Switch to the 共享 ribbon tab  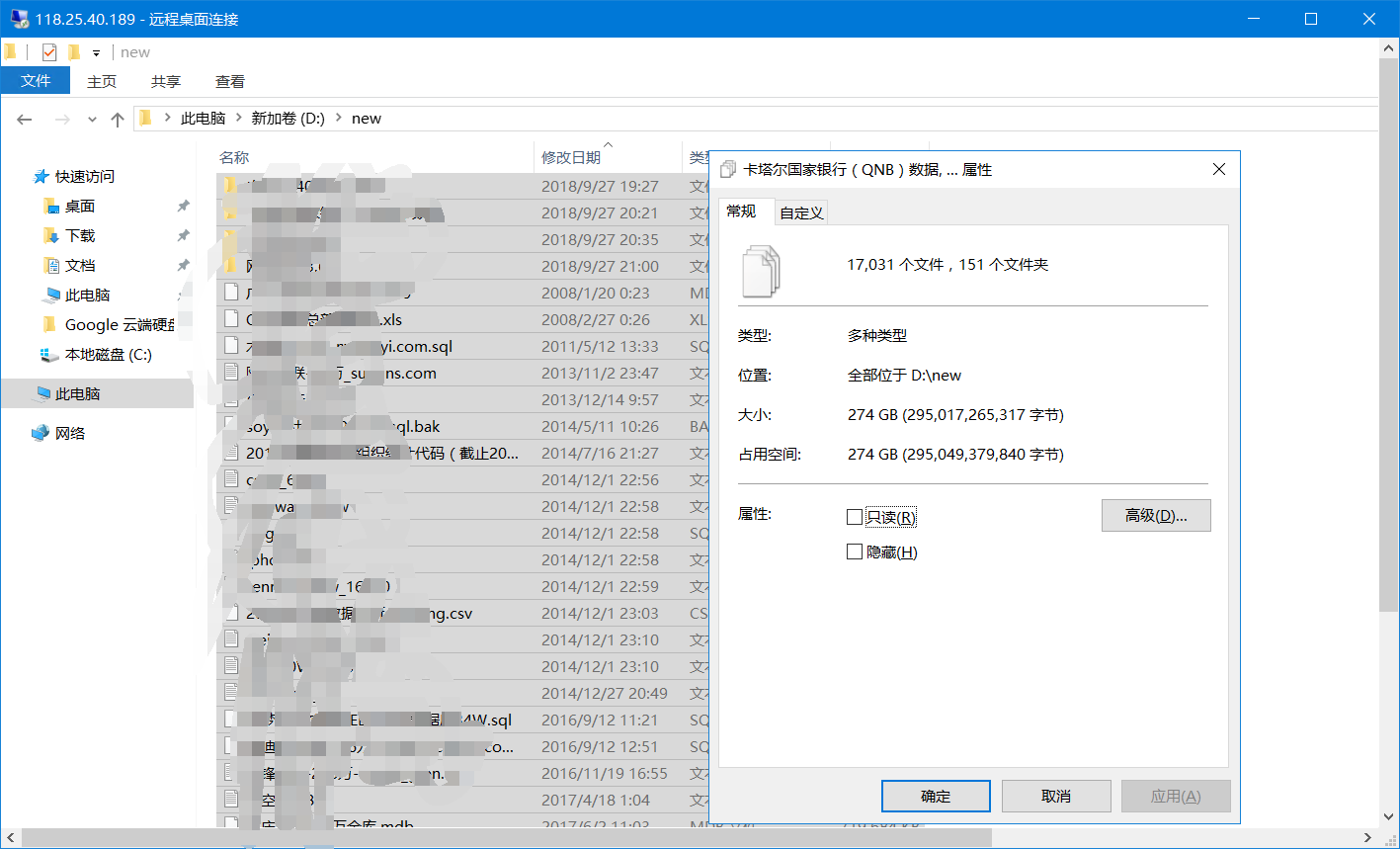click(166, 81)
